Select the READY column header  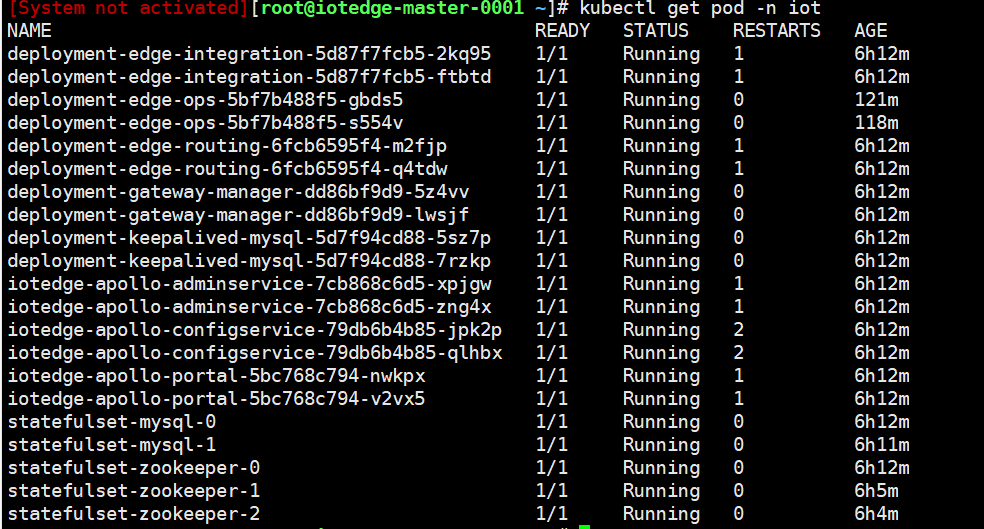coord(562,31)
